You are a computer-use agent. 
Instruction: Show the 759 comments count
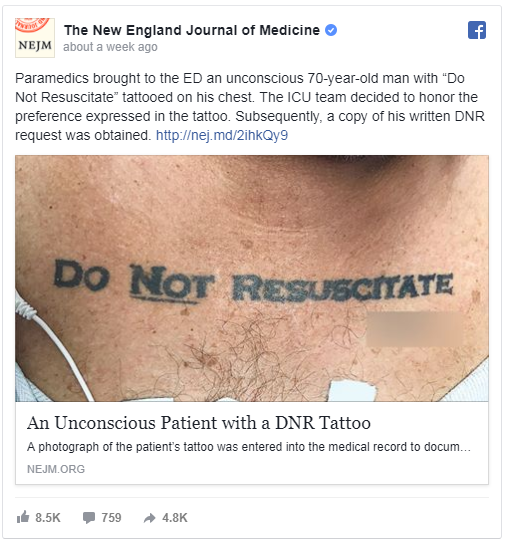click(111, 518)
